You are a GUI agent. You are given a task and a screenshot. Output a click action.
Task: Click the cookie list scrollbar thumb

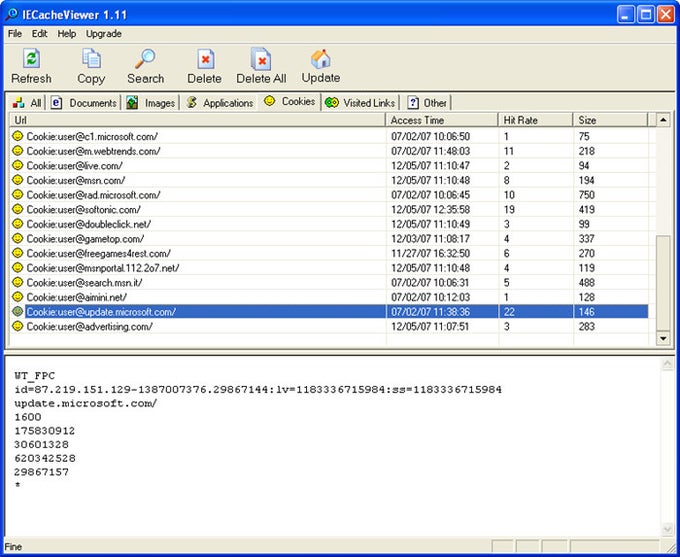[663, 283]
